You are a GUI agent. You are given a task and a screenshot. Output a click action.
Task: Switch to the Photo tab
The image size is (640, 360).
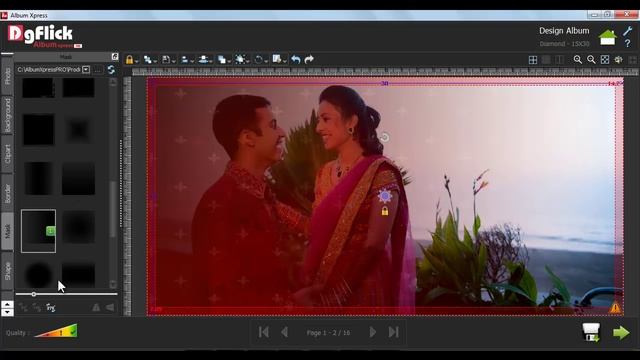tap(7, 76)
